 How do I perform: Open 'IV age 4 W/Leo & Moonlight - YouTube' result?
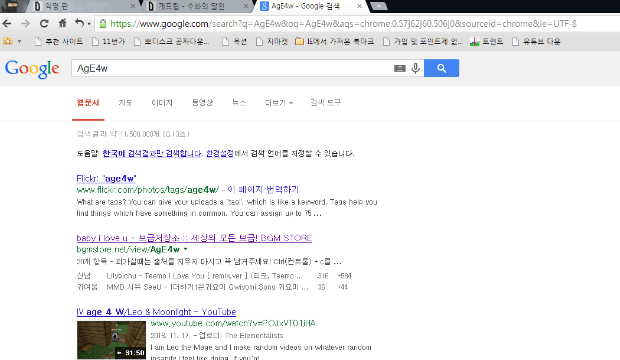(156, 312)
